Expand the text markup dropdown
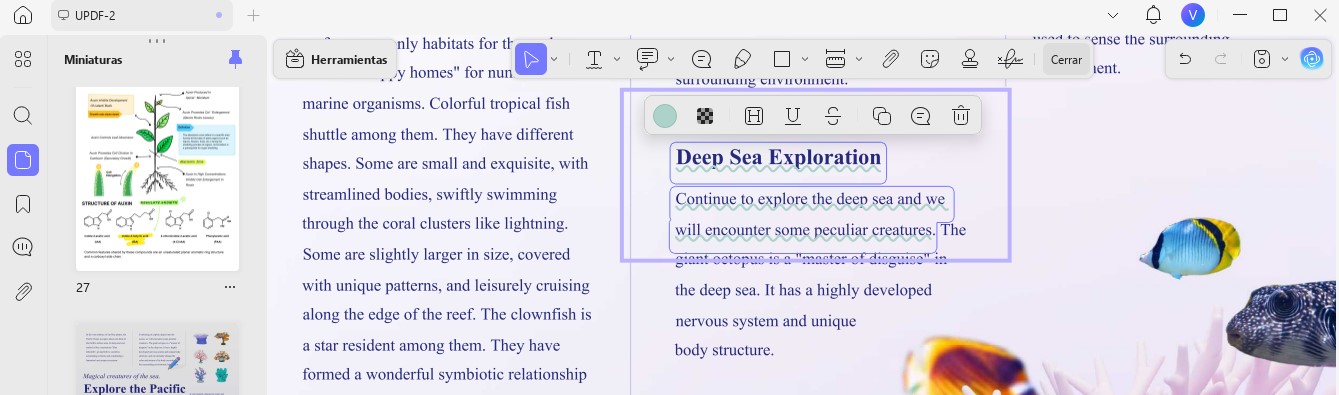 click(x=617, y=59)
